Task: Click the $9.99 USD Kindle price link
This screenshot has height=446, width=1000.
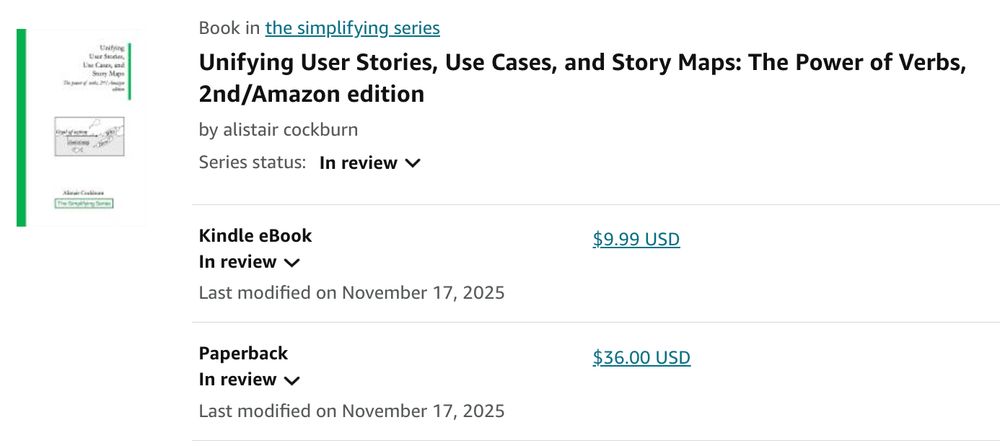Action: pyautogui.click(x=636, y=239)
